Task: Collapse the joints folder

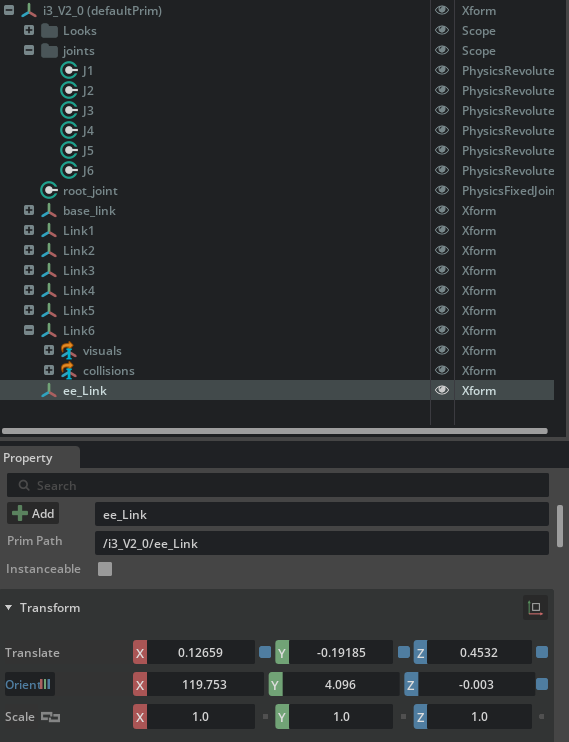Action: coord(29,50)
